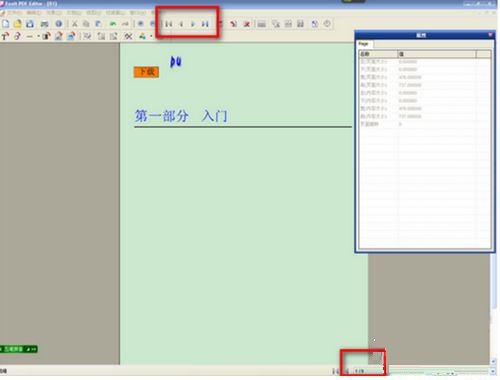Click the red arrow icon left of the red X
Viewport: 500px width, 380px height.
pyautogui.click(x=234, y=24)
